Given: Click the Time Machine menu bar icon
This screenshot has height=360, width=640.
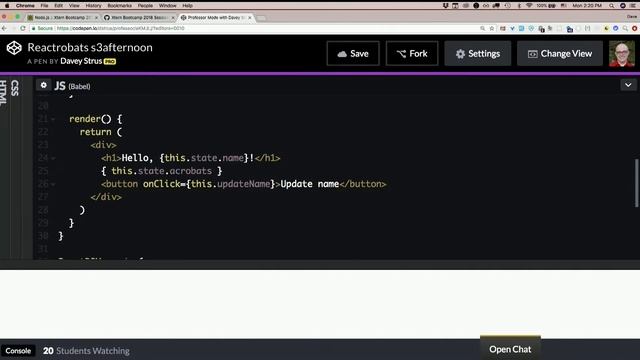Looking at the screenshot, I should (x=507, y=6).
